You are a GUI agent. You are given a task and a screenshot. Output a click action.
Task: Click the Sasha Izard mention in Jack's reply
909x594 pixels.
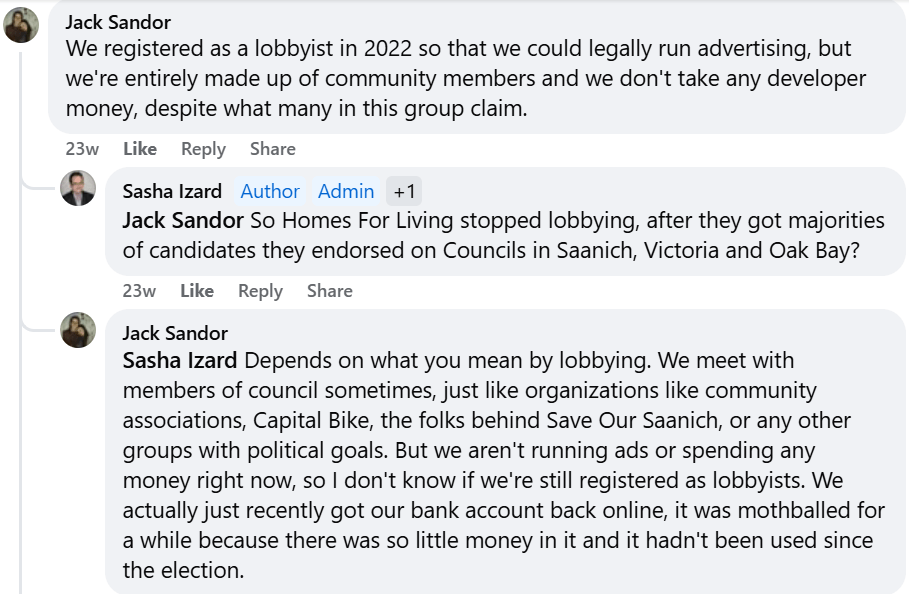(180, 360)
